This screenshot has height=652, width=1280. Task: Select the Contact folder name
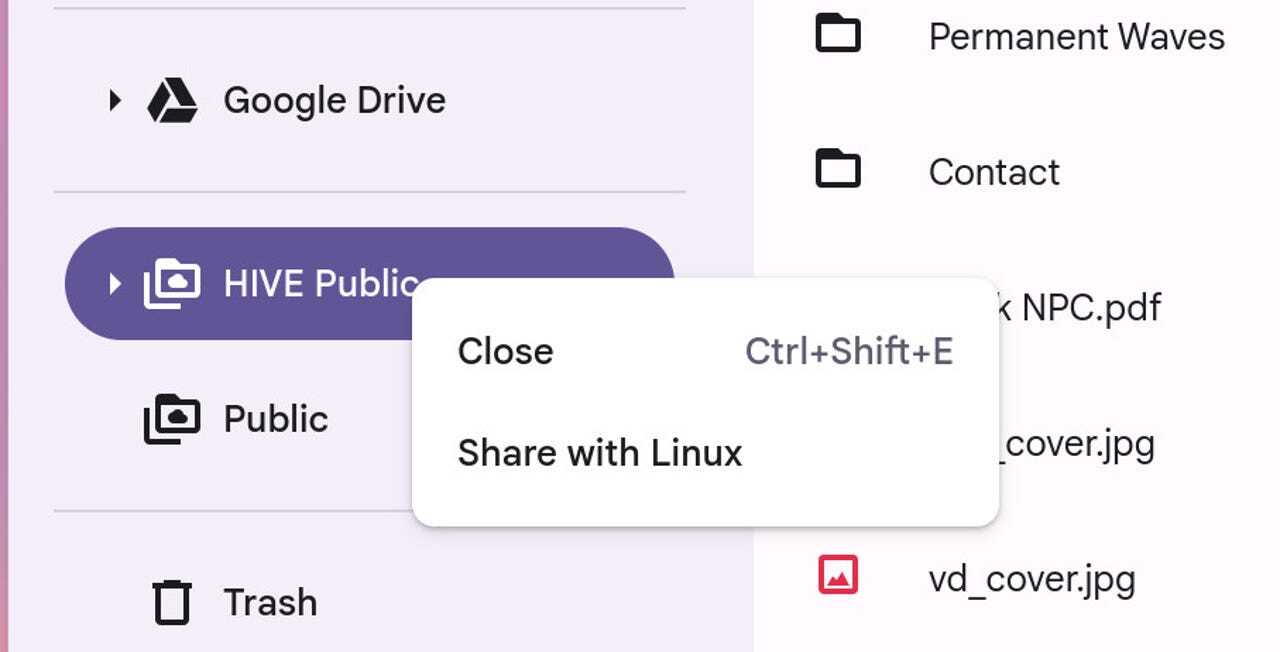(x=994, y=172)
